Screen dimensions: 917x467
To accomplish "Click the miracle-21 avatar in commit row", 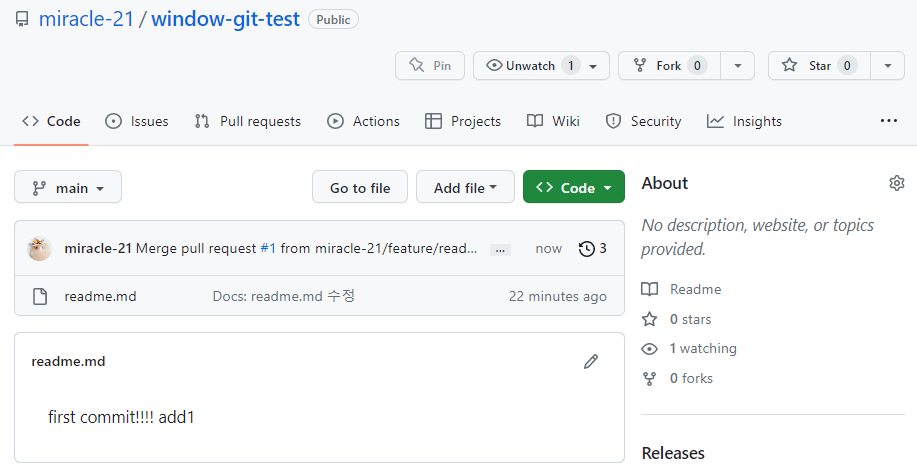I will click(39, 248).
